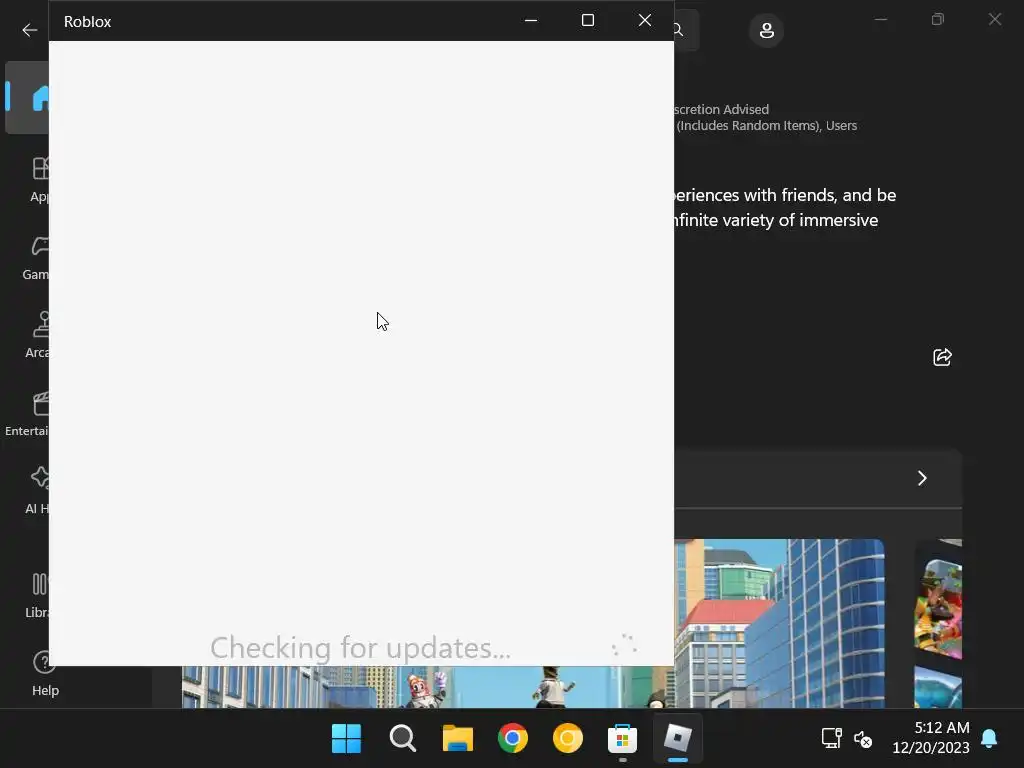Switch to Microsoft Store taskbar icon
Screen dimensions: 1024x768
click(622, 739)
